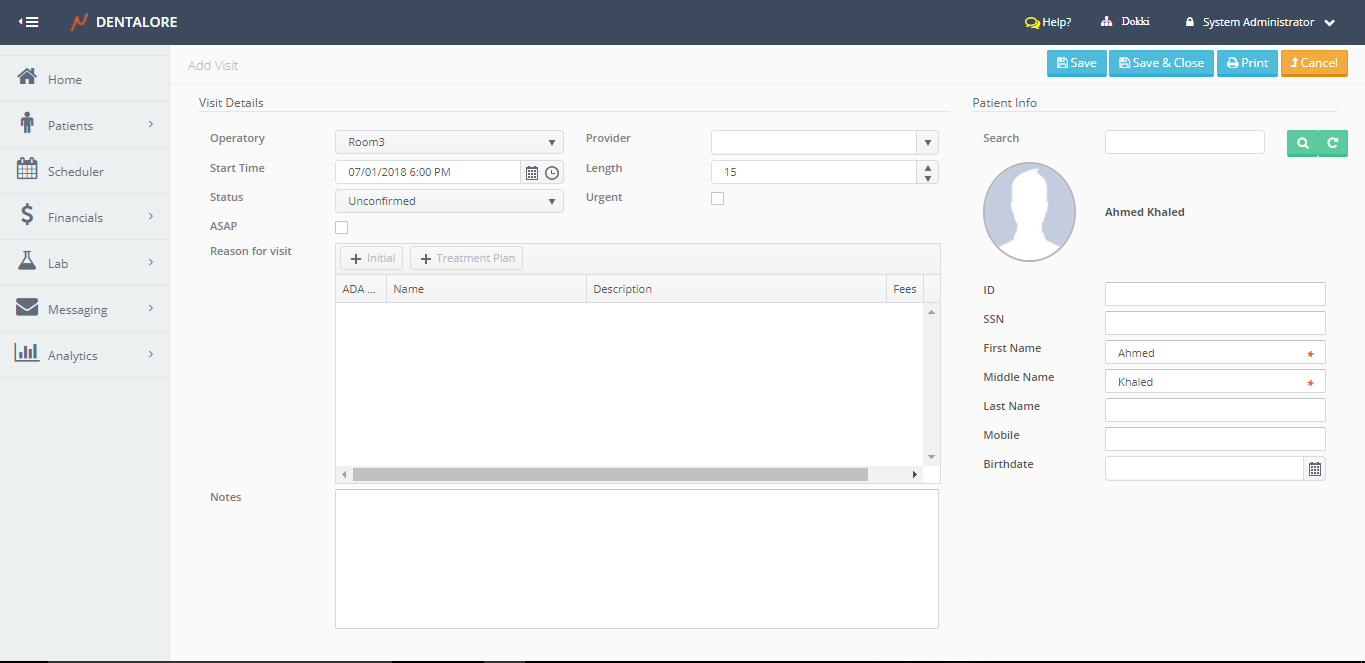Click the Help chat bubble icon

point(1032,22)
